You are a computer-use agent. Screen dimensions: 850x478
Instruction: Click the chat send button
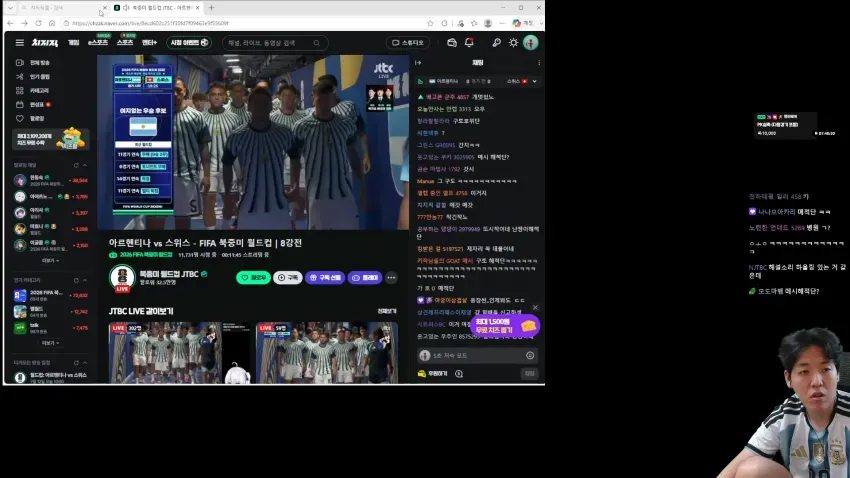pyautogui.click(x=530, y=373)
